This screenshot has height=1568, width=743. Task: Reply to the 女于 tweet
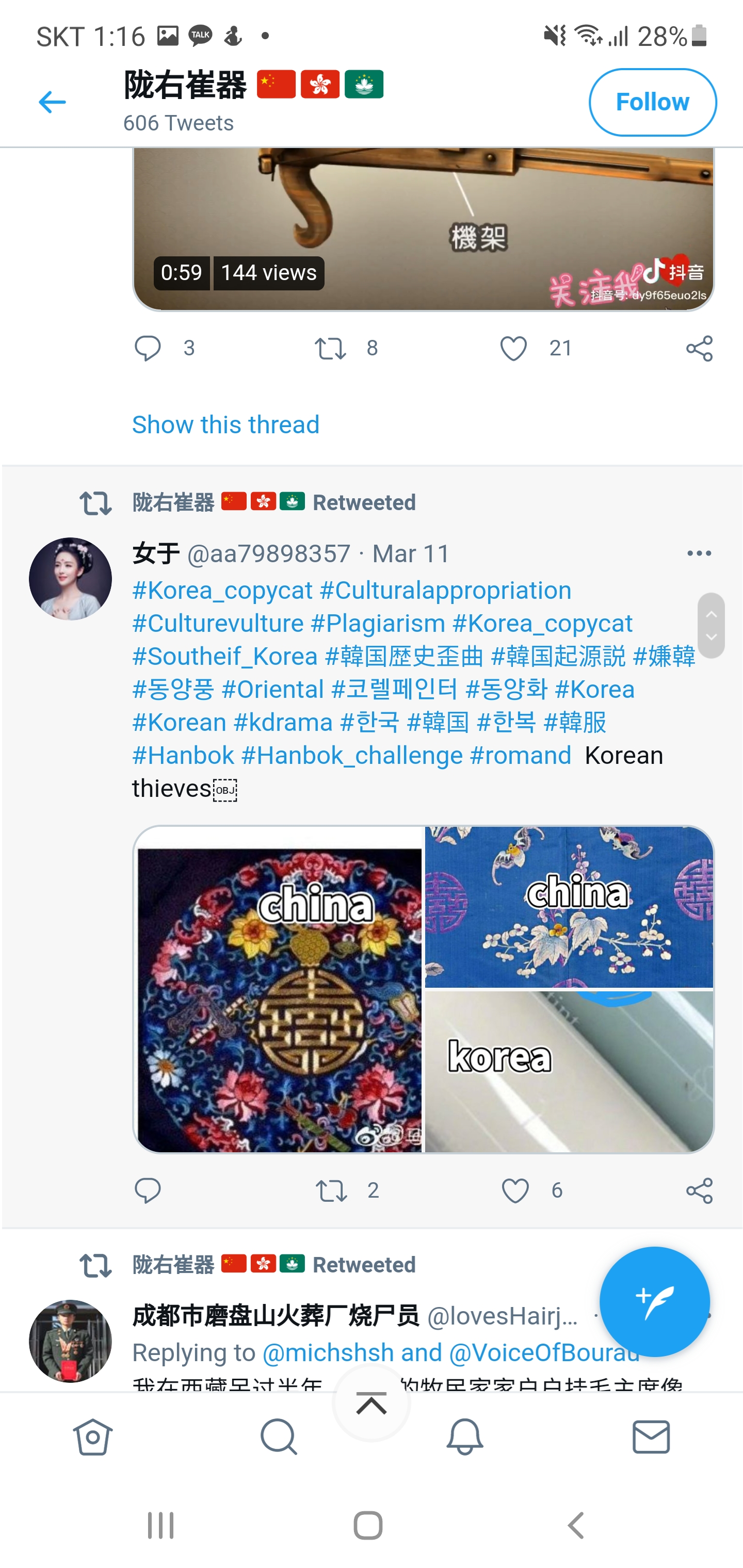pos(148,1190)
